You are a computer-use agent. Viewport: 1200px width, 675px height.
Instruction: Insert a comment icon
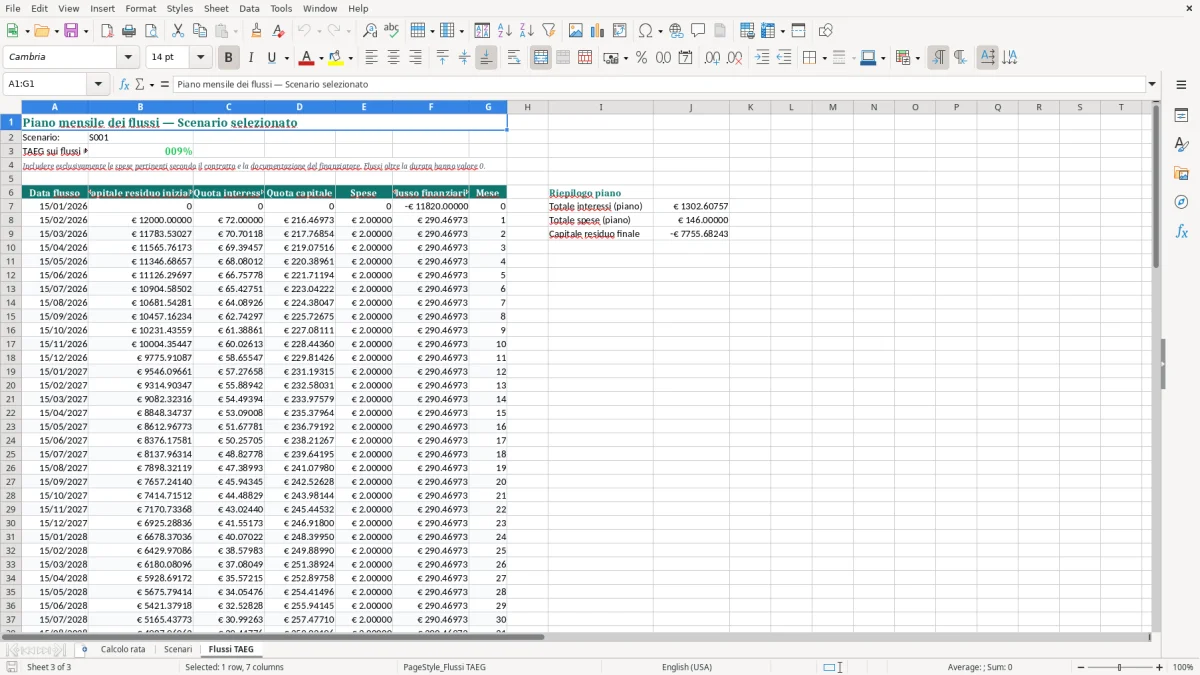click(x=699, y=31)
